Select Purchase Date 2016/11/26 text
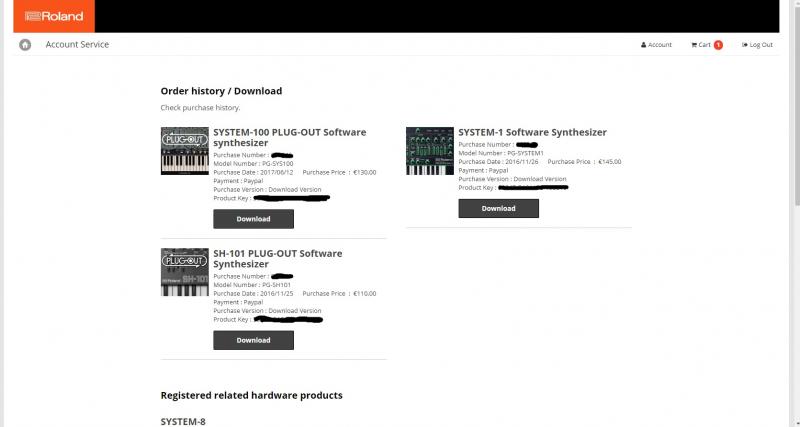The width and height of the screenshot is (800, 427). tap(498, 162)
